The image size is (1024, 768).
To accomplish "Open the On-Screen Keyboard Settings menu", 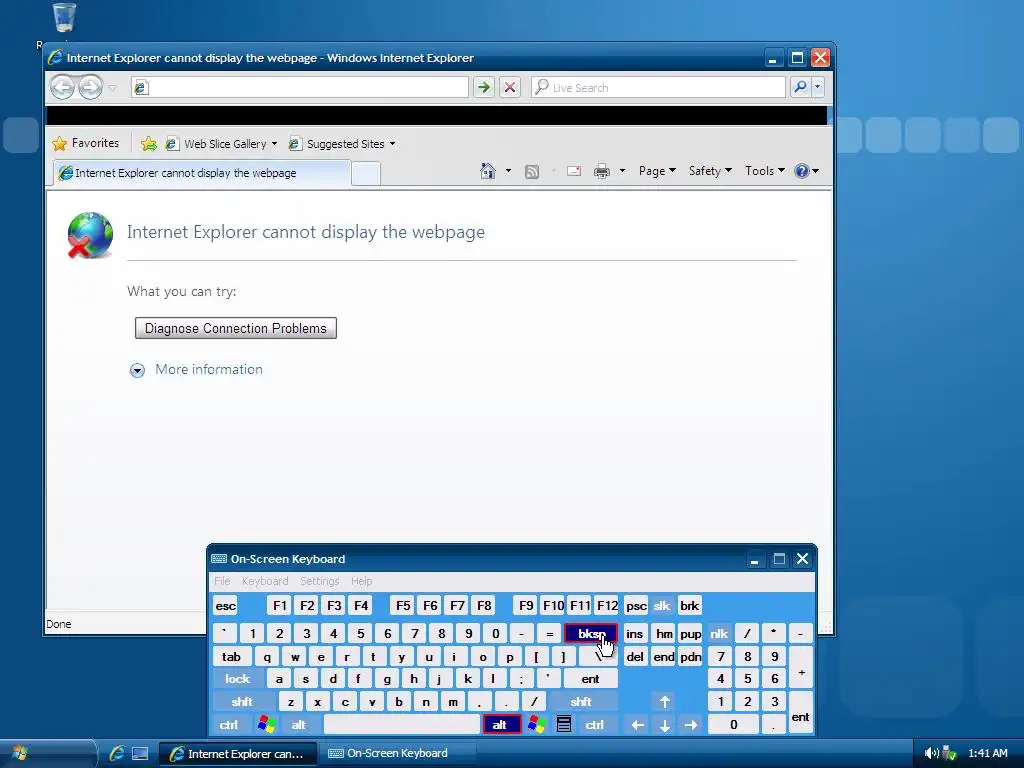I will (319, 581).
